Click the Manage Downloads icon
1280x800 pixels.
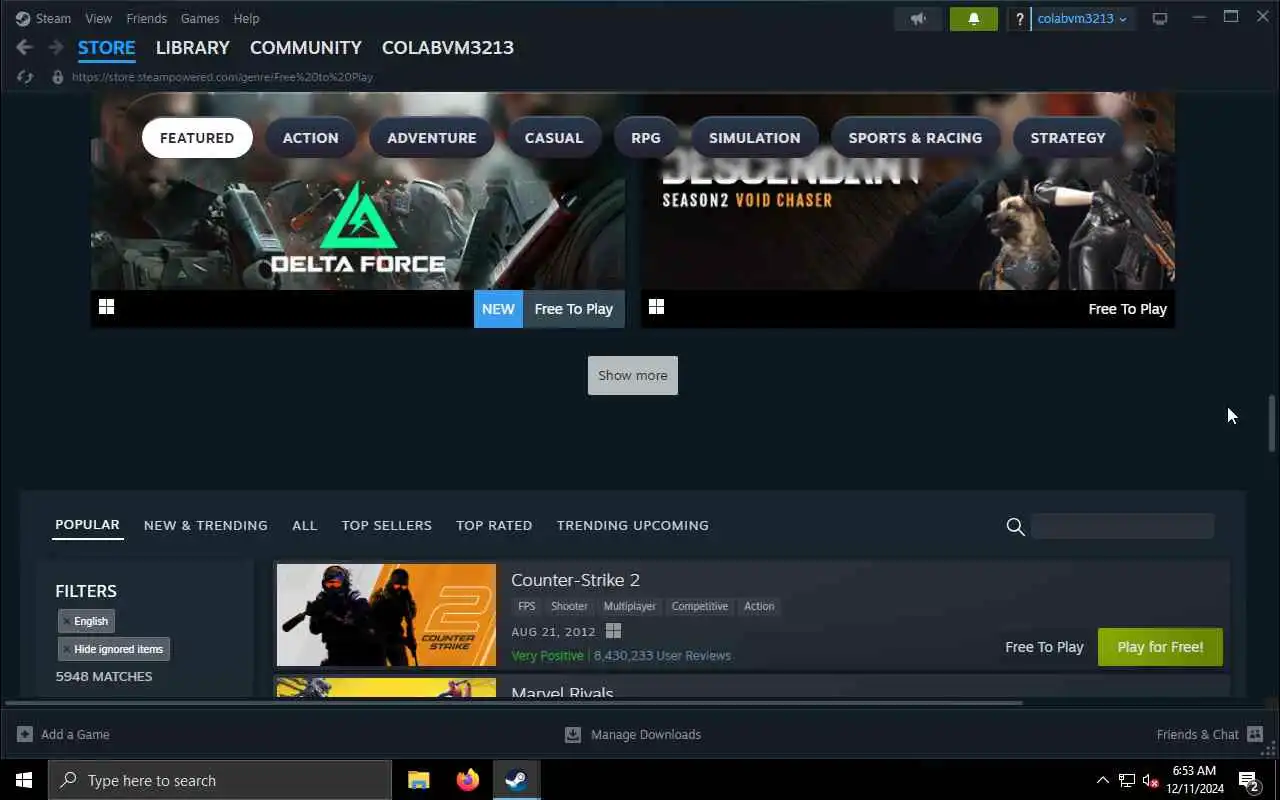point(573,734)
